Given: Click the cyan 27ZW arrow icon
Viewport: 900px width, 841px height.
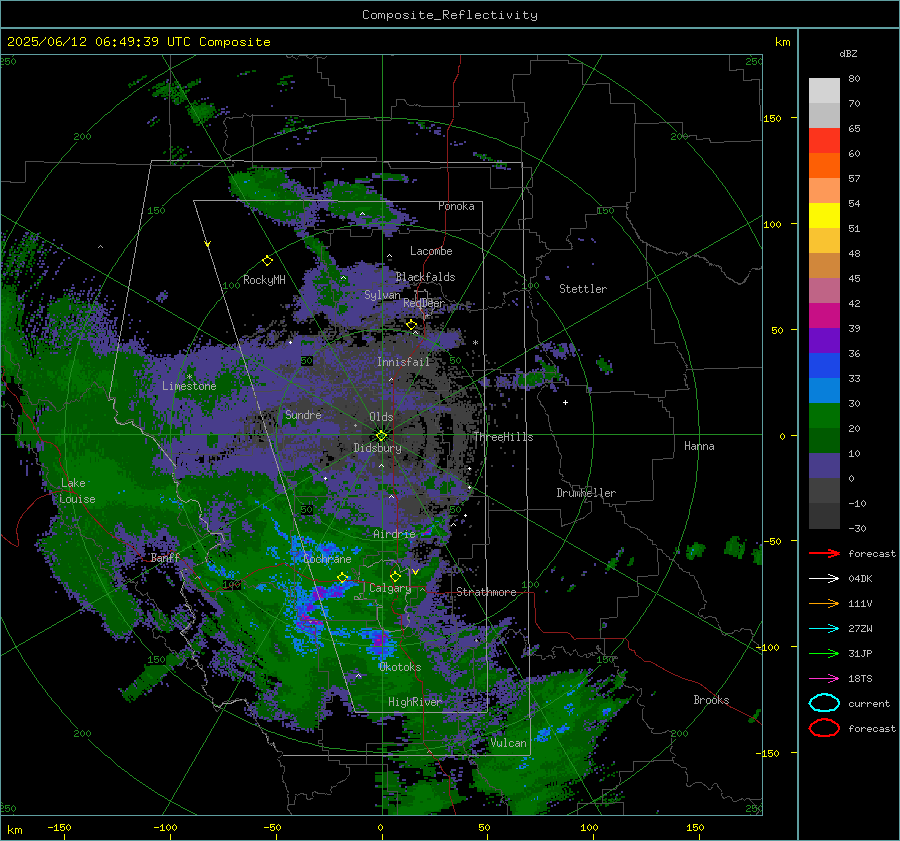Looking at the screenshot, I should (x=824, y=629).
